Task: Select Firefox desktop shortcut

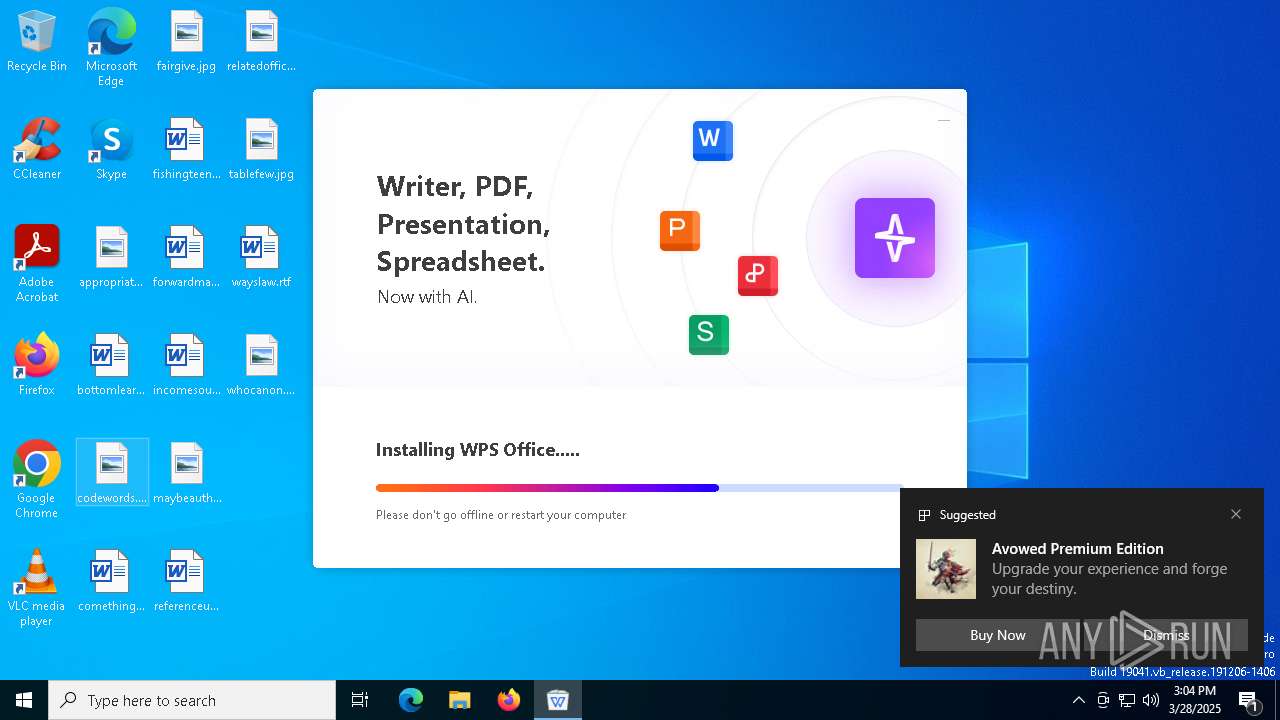Action: [x=37, y=366]
